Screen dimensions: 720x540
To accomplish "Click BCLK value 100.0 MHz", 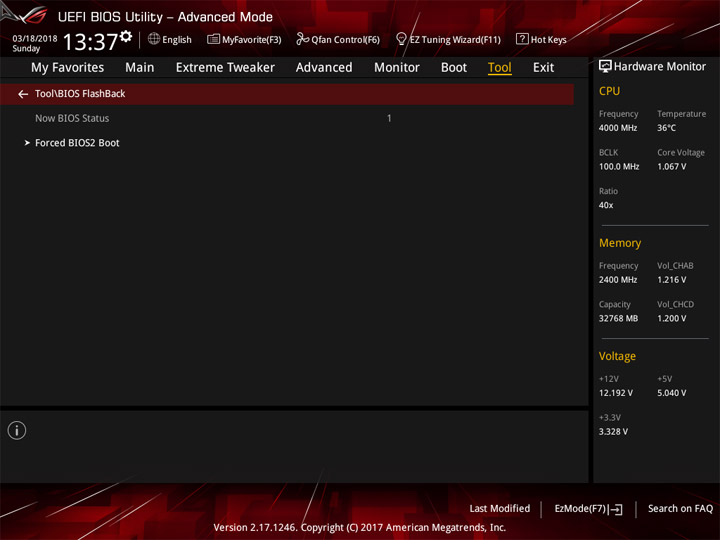I will click(x=619, y=167).
